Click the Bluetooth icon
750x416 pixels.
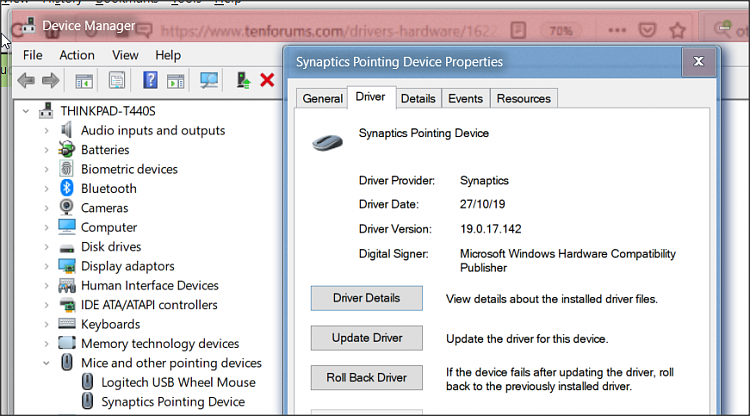pos(66,188)
